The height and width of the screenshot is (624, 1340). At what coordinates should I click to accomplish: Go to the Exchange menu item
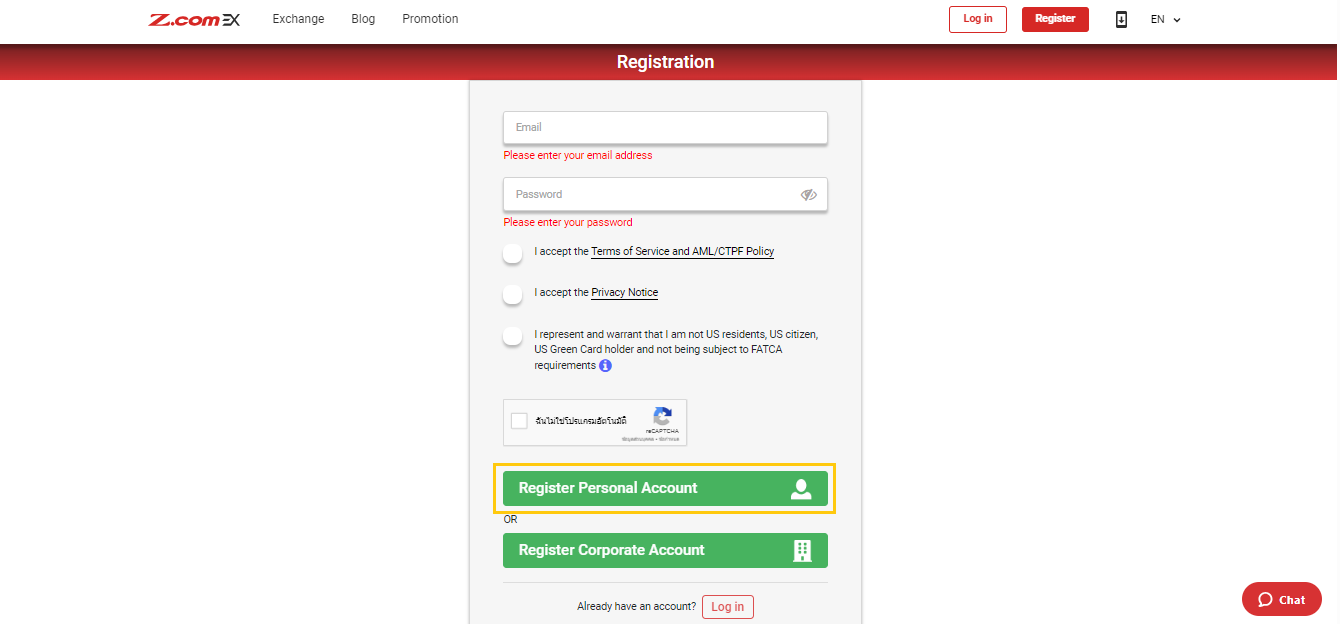pos(298,19)
